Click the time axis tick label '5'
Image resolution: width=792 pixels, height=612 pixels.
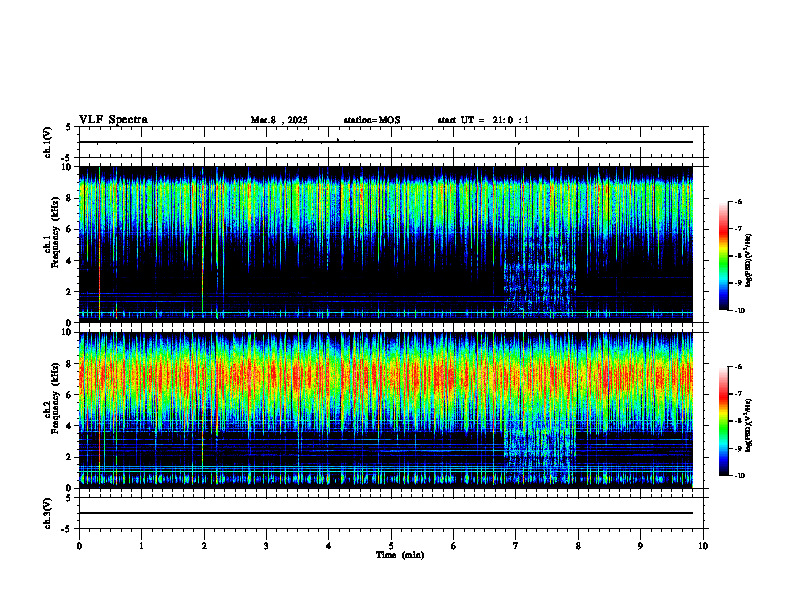(x=391, y=546)
